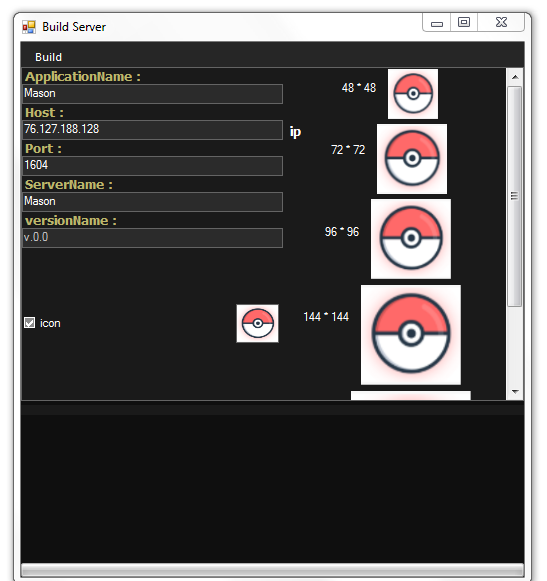
Task: Uncheck the icon checkbox
Action: pyautogui.click(x=29, y=323)
